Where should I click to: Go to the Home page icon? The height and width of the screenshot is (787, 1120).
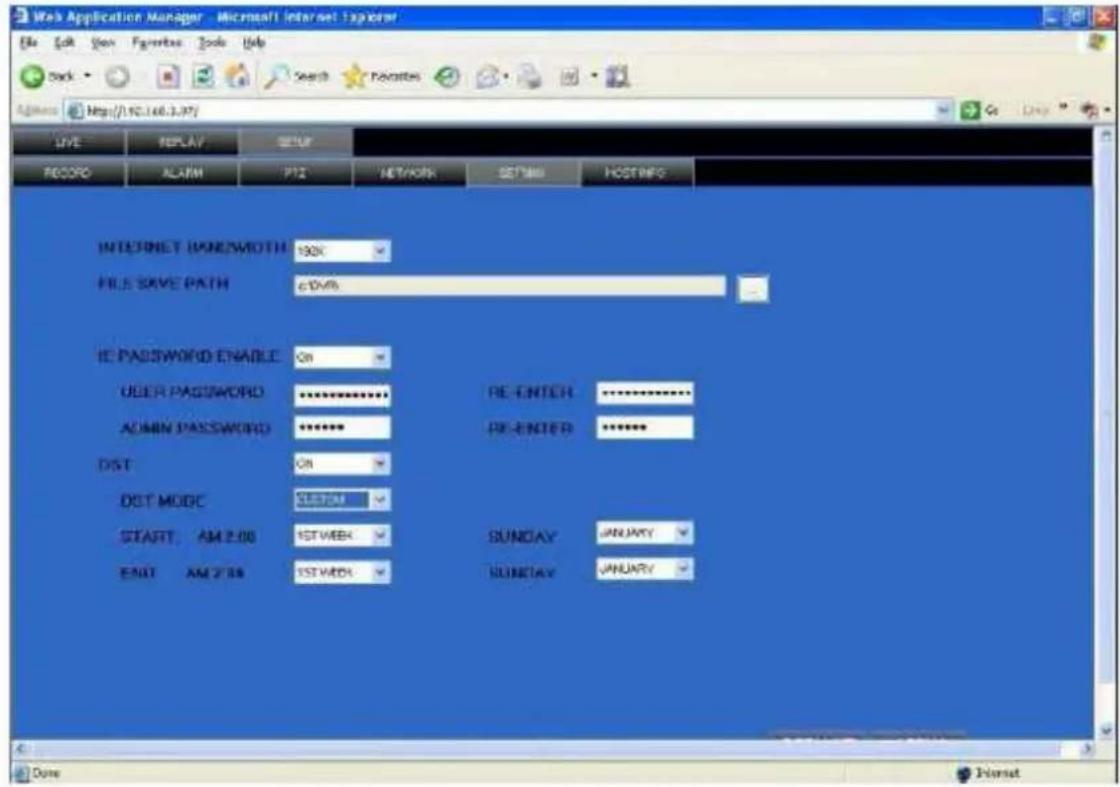(237, 76)
